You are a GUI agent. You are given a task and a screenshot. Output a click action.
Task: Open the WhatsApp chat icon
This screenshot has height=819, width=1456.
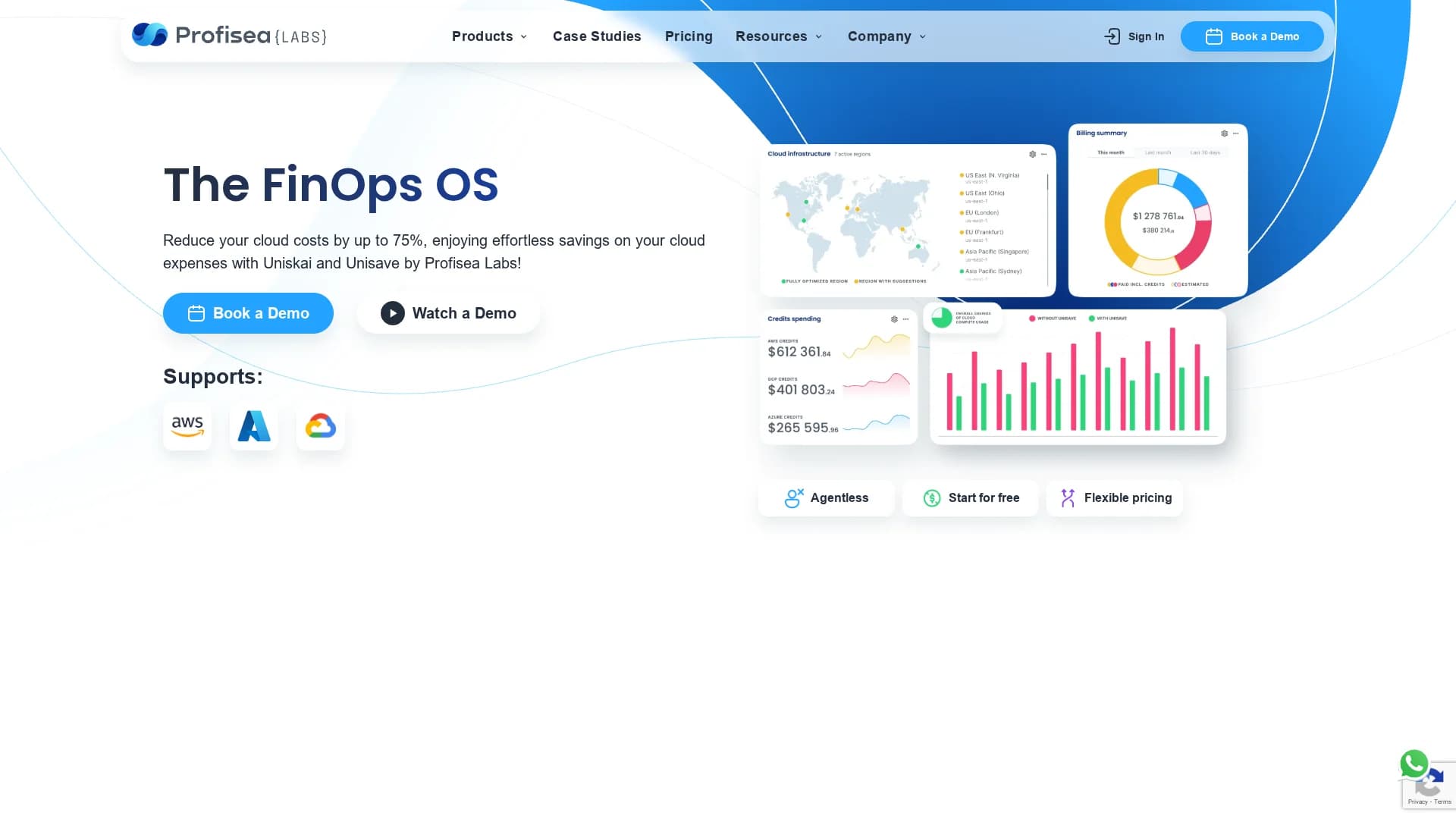point(1414,764)
